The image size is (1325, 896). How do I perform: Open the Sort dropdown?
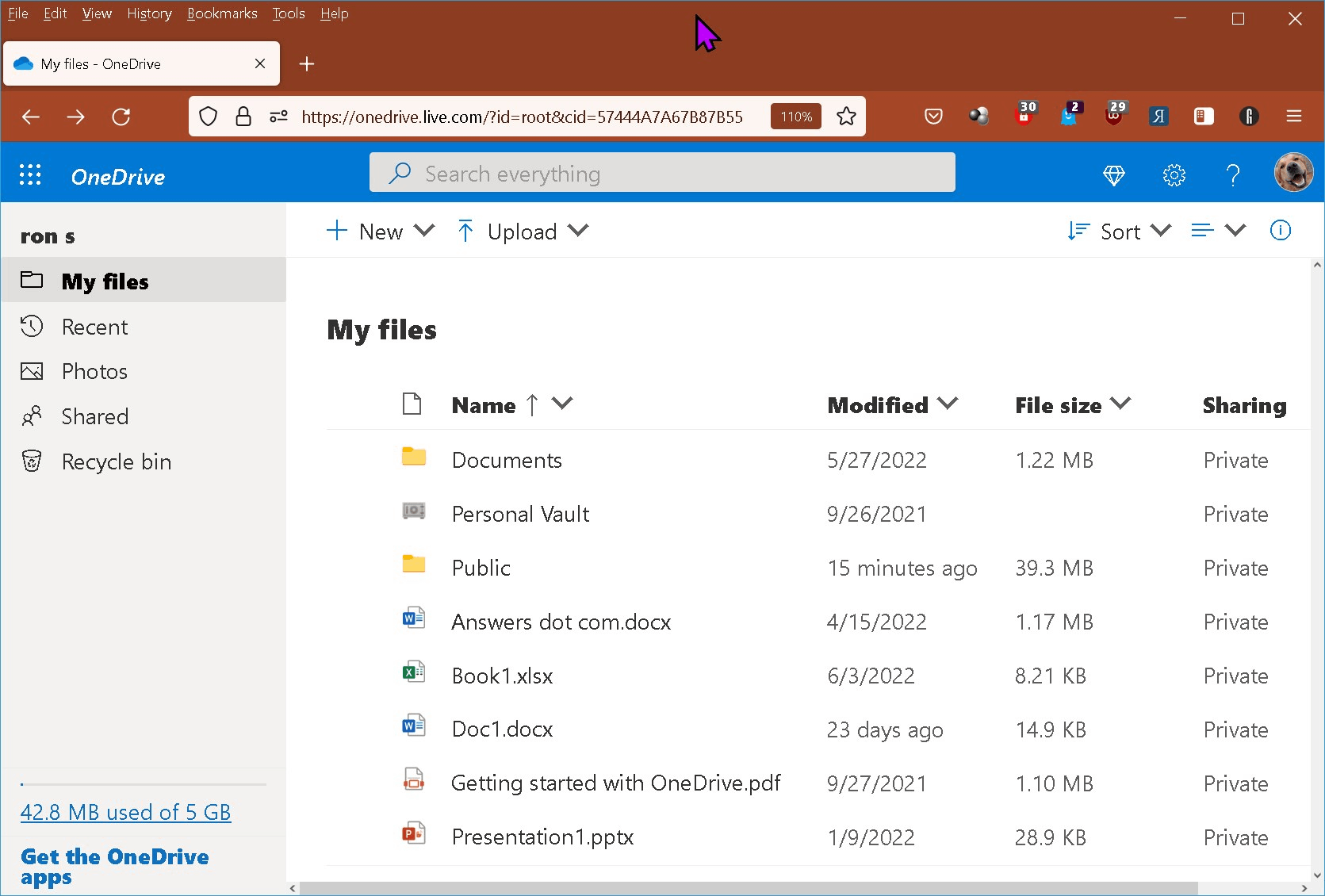tap(1119, 231)
